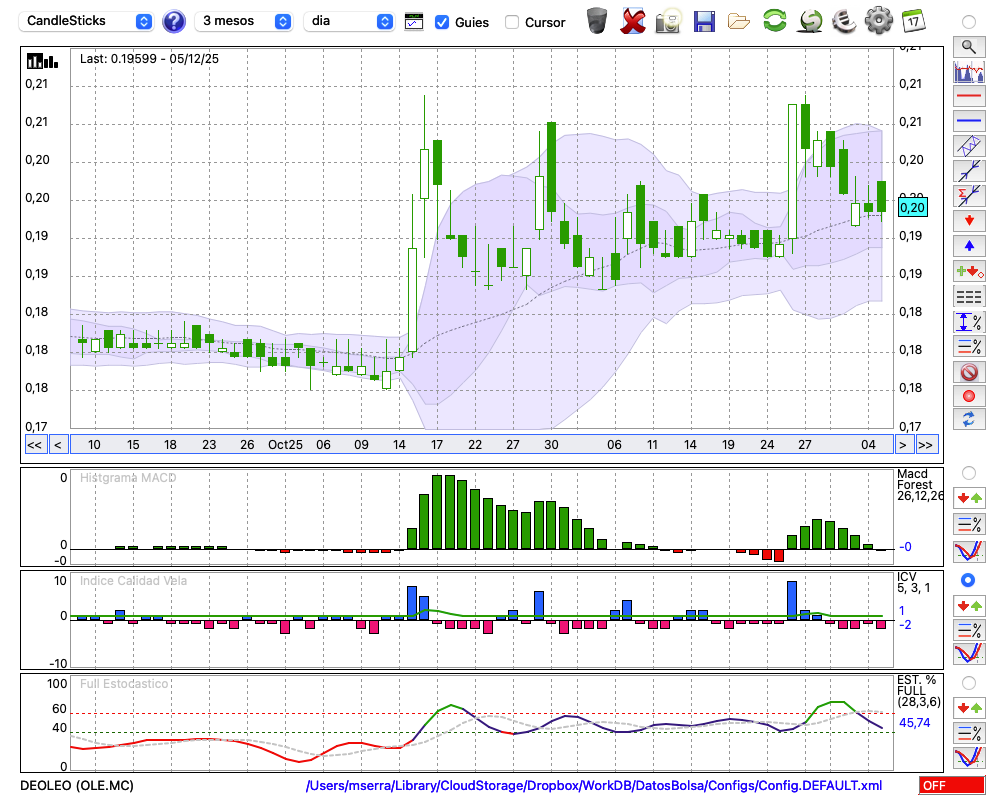This screenshot has height=800, width=1000.
Task: Select the radio button beside MACD panel
Action: (968, 472)
